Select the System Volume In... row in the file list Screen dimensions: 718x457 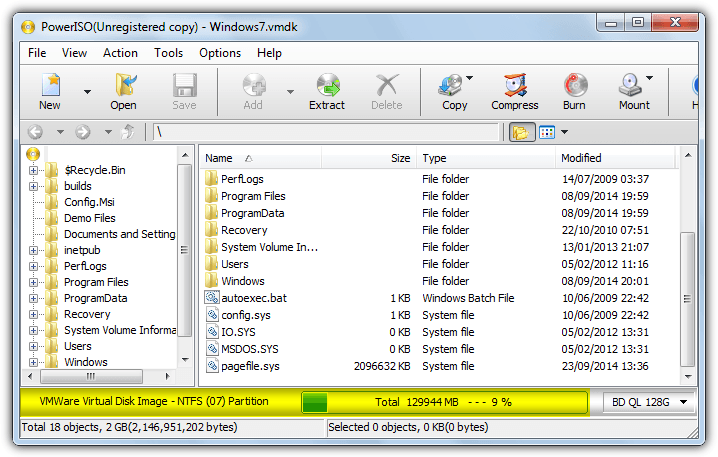(440, 247)
